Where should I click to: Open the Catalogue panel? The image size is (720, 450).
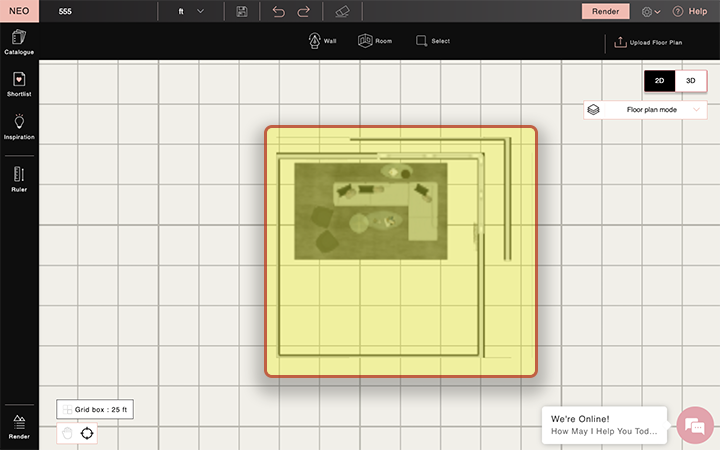(x=19, y=41)
